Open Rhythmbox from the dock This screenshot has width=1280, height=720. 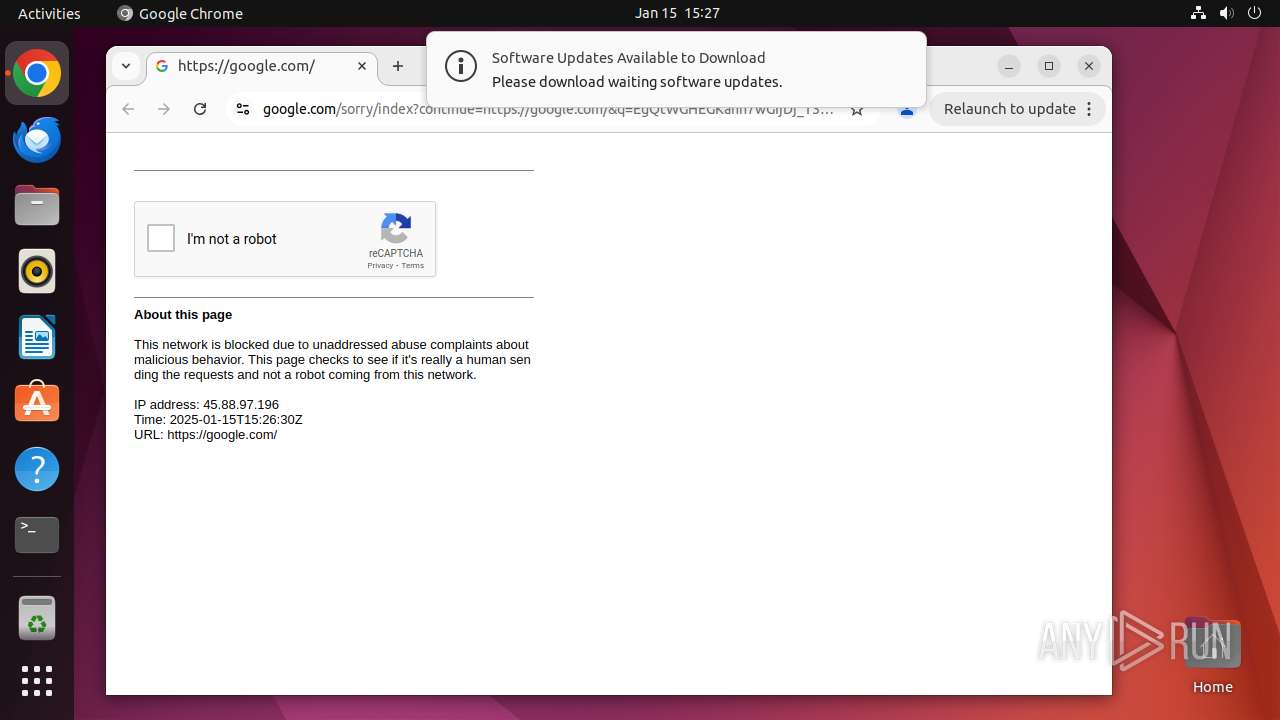click(37, 271)
